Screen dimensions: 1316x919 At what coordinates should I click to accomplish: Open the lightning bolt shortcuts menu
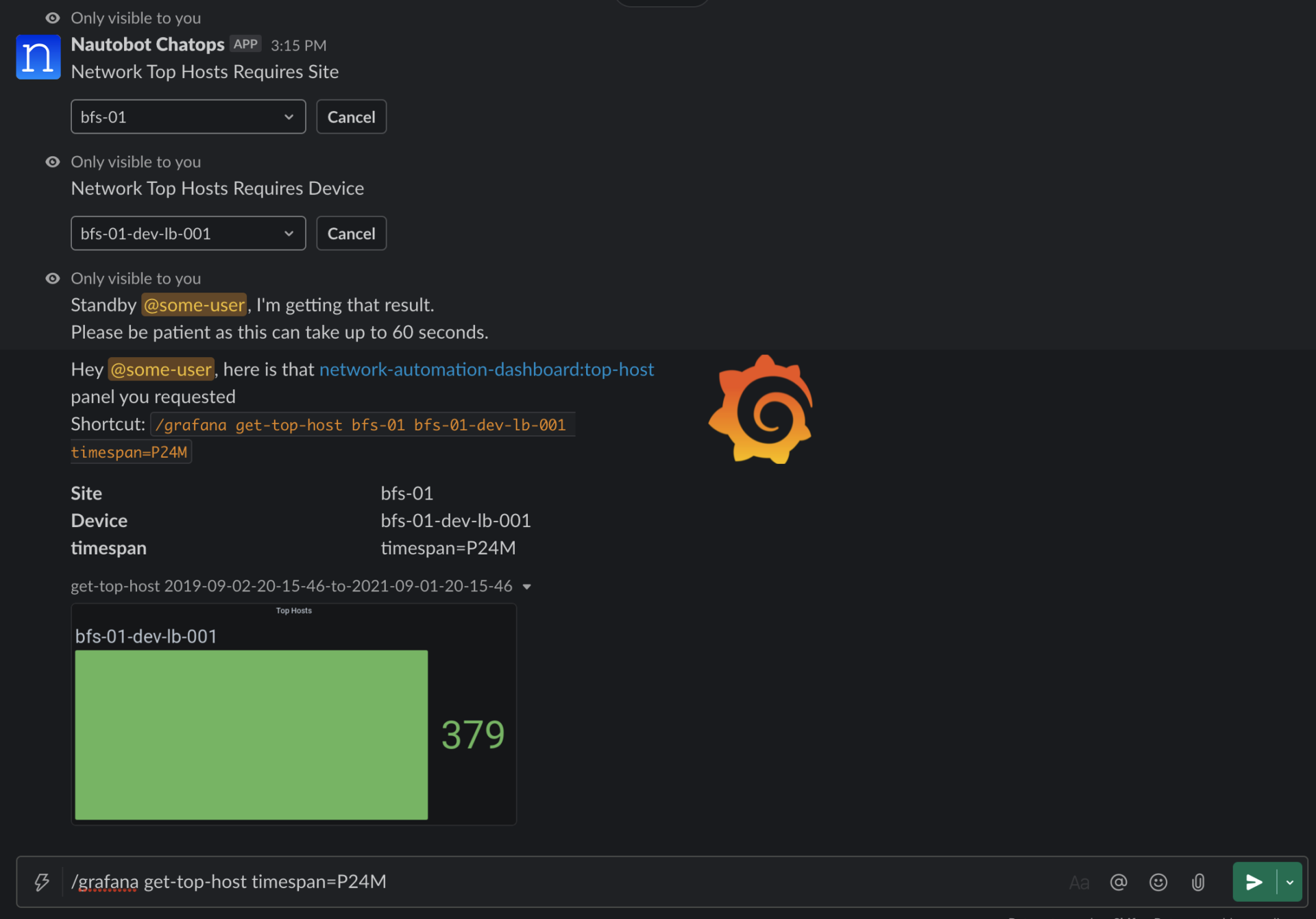pyautogui.click(x=42, y=882)
